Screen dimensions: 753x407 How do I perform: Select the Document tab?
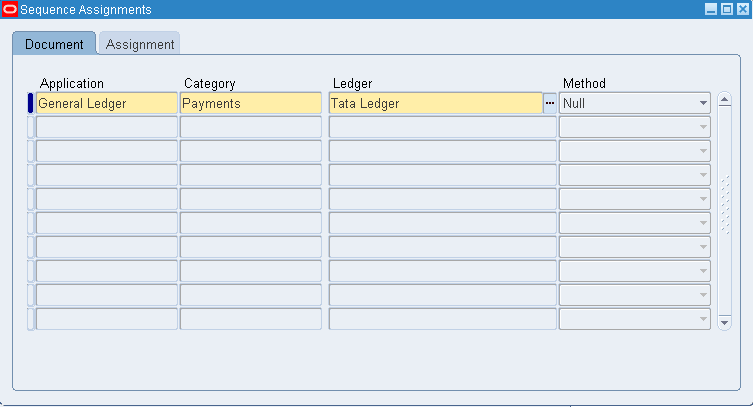[x=54, y=44]
